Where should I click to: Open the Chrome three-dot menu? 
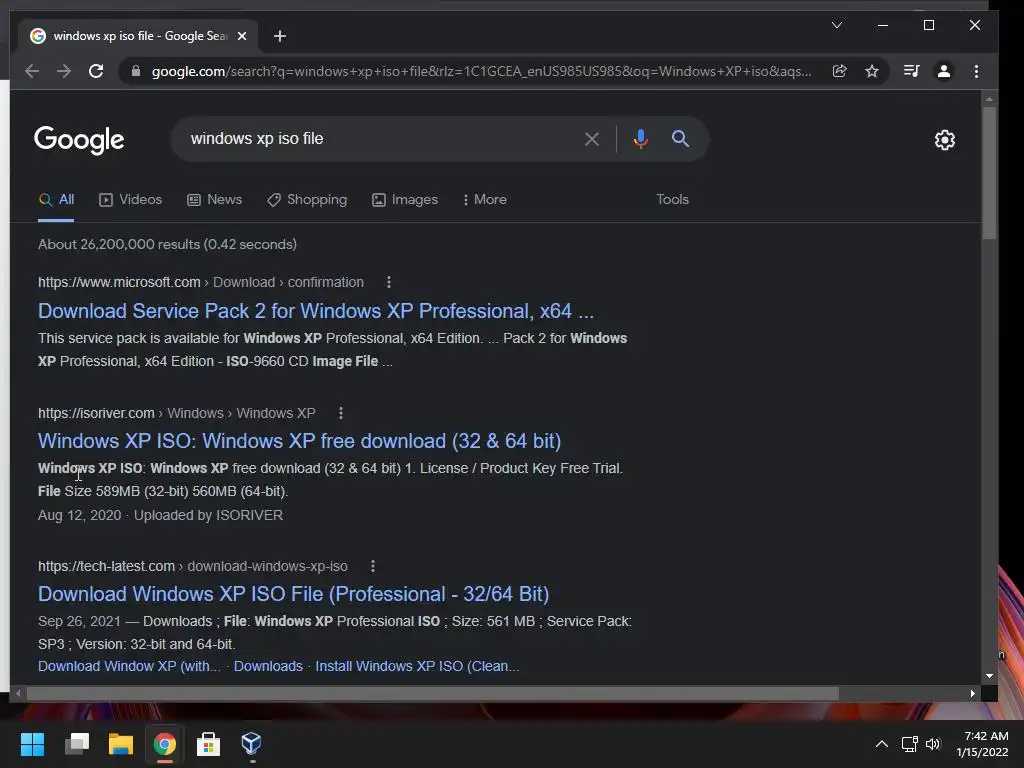[x=976, y=71]
